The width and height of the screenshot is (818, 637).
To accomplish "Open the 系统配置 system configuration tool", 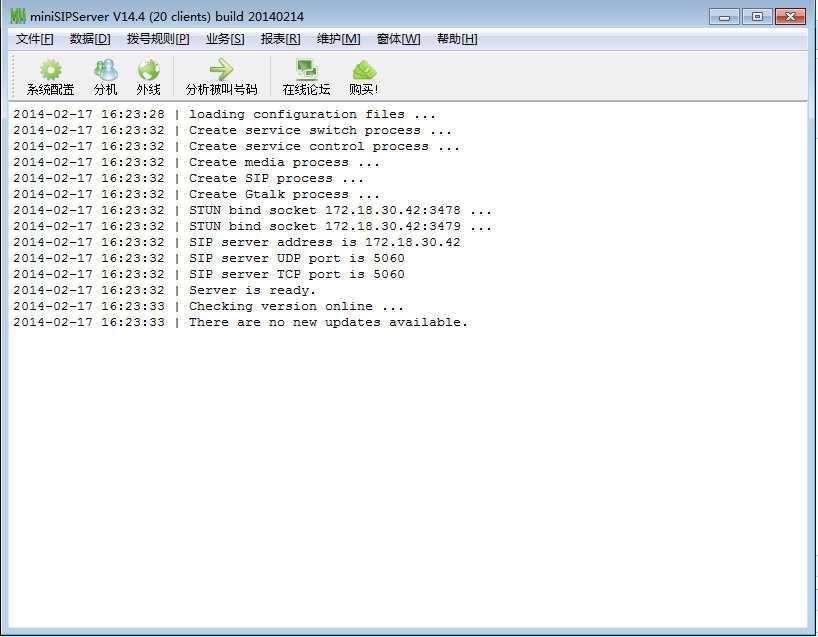I will click(x=50, y=77).
